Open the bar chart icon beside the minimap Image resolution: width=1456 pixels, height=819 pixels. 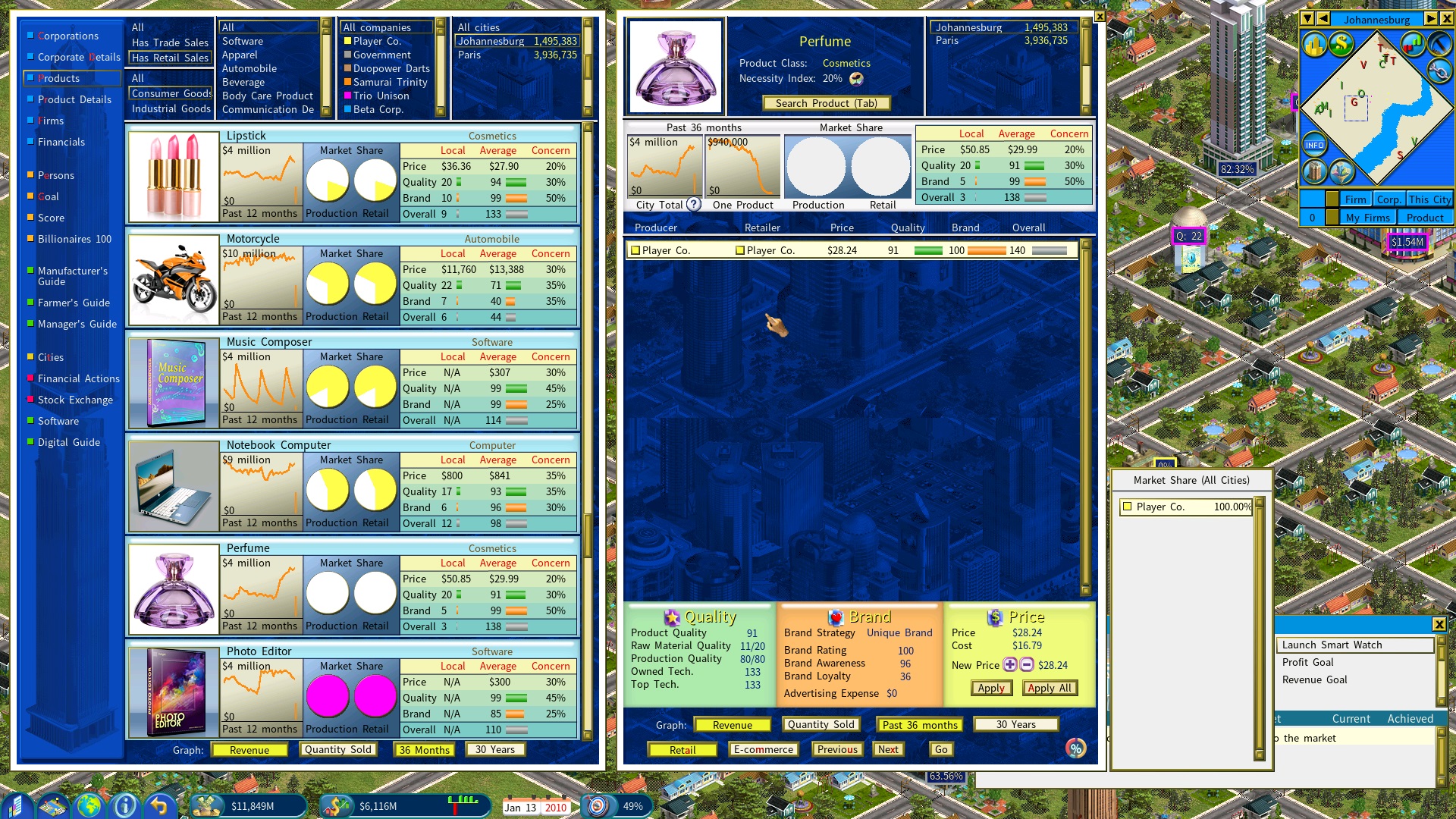1412,44
